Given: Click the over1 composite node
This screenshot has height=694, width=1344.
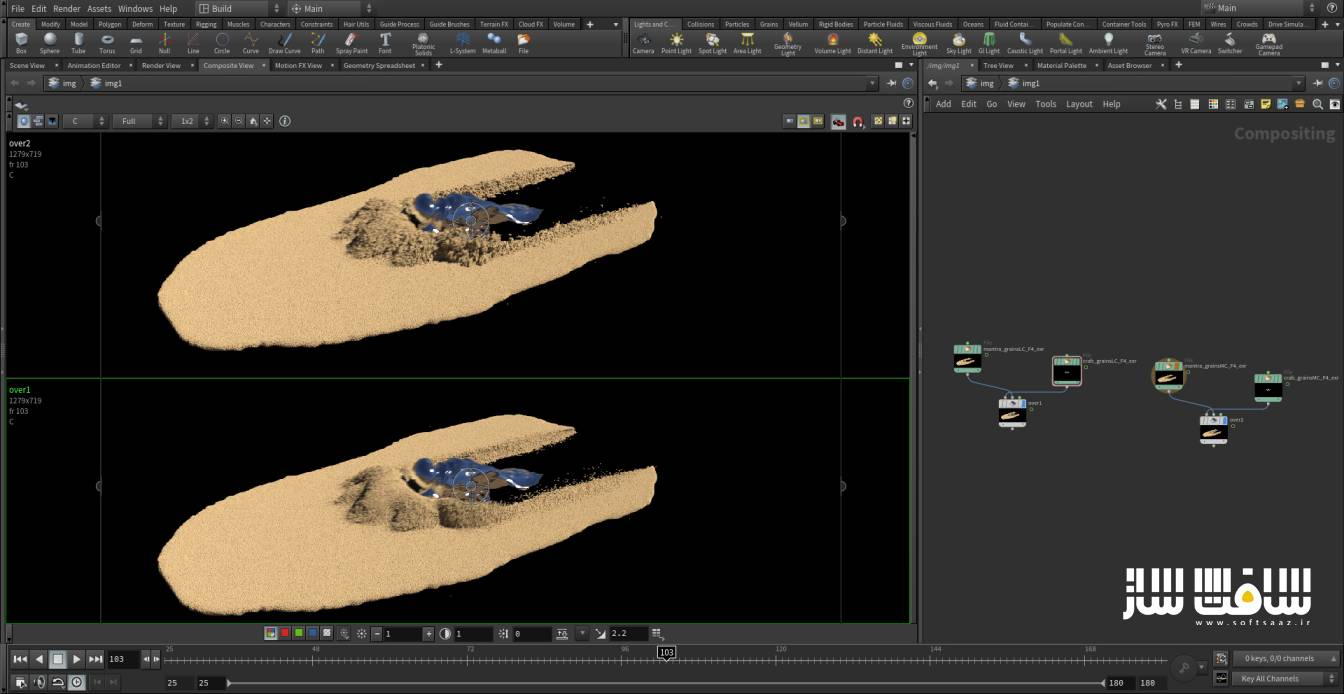Looking at the screenshot, I should 1012,412.
